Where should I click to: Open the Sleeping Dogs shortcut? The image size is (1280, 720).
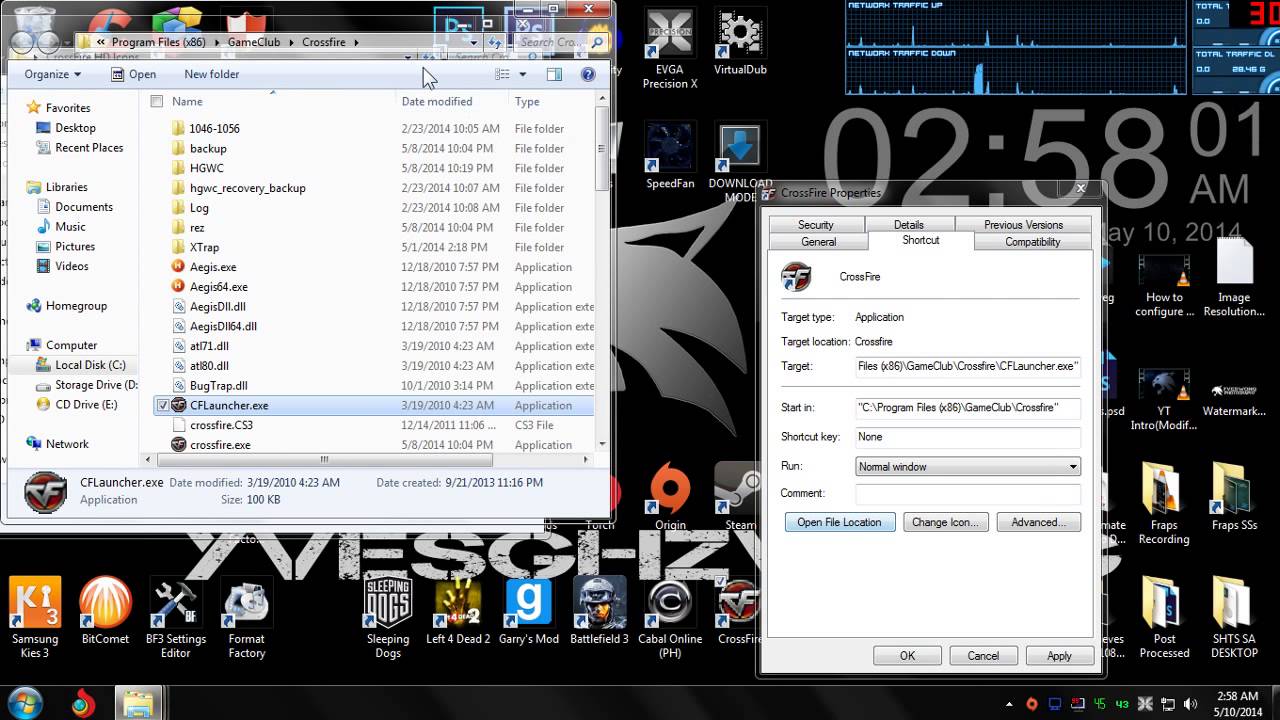[388, 617]
